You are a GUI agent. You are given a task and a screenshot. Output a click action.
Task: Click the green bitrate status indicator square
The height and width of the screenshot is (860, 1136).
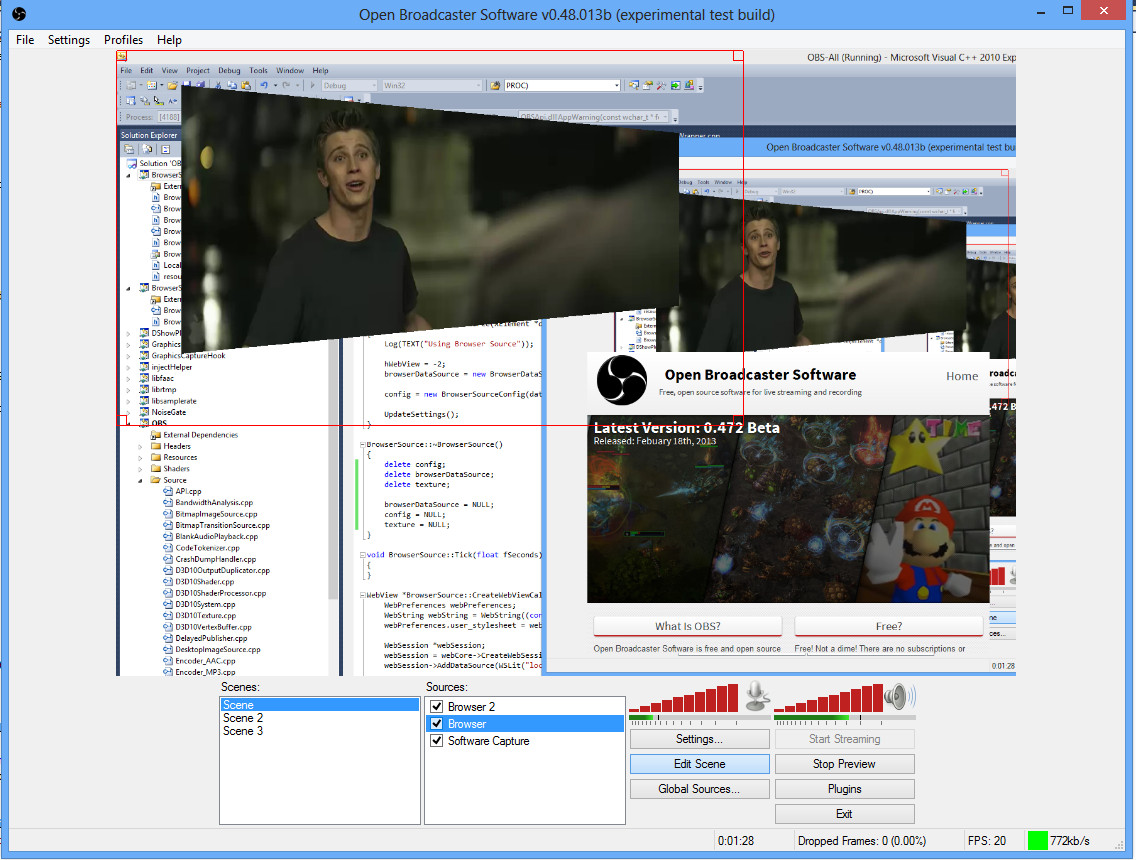(x=1037, y=840)
